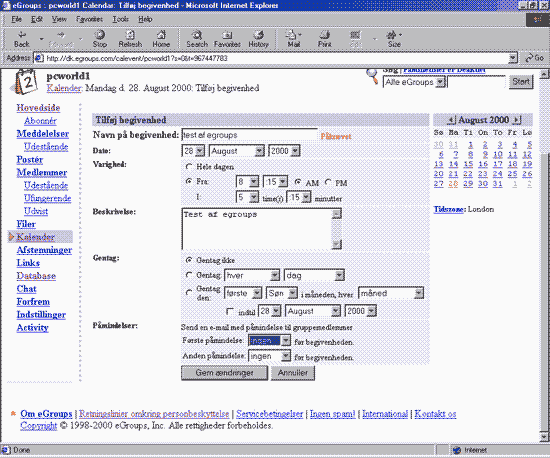The height and width of the screenshot is (458, 550).
Task: Enable the indtil checkbox
Action: [x=230, y=311]
